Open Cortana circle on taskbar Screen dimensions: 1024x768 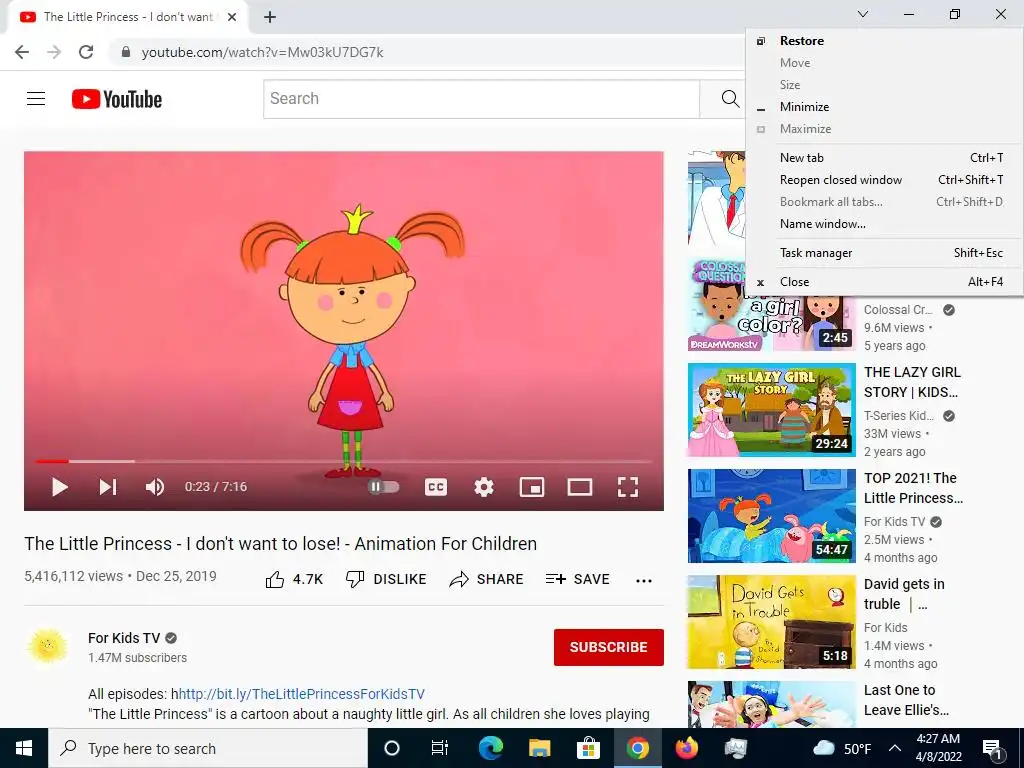(392, 748)
